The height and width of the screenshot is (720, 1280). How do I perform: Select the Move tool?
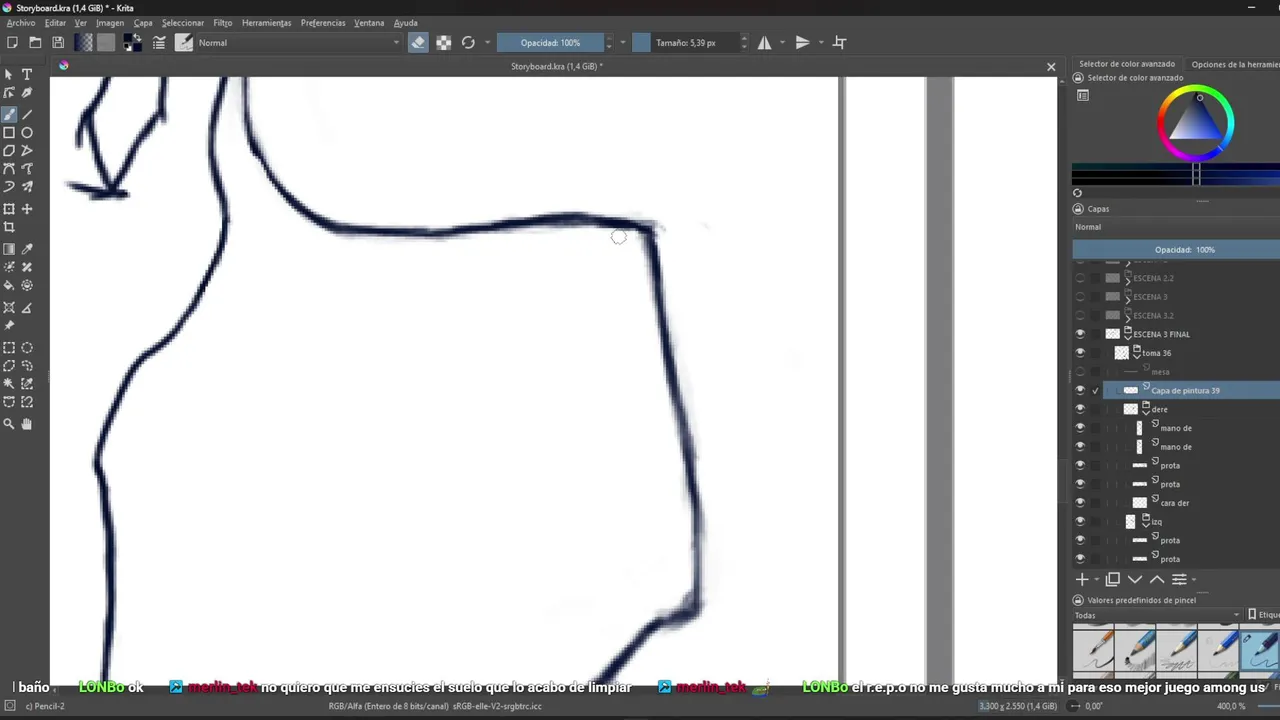tap(27, 209)
